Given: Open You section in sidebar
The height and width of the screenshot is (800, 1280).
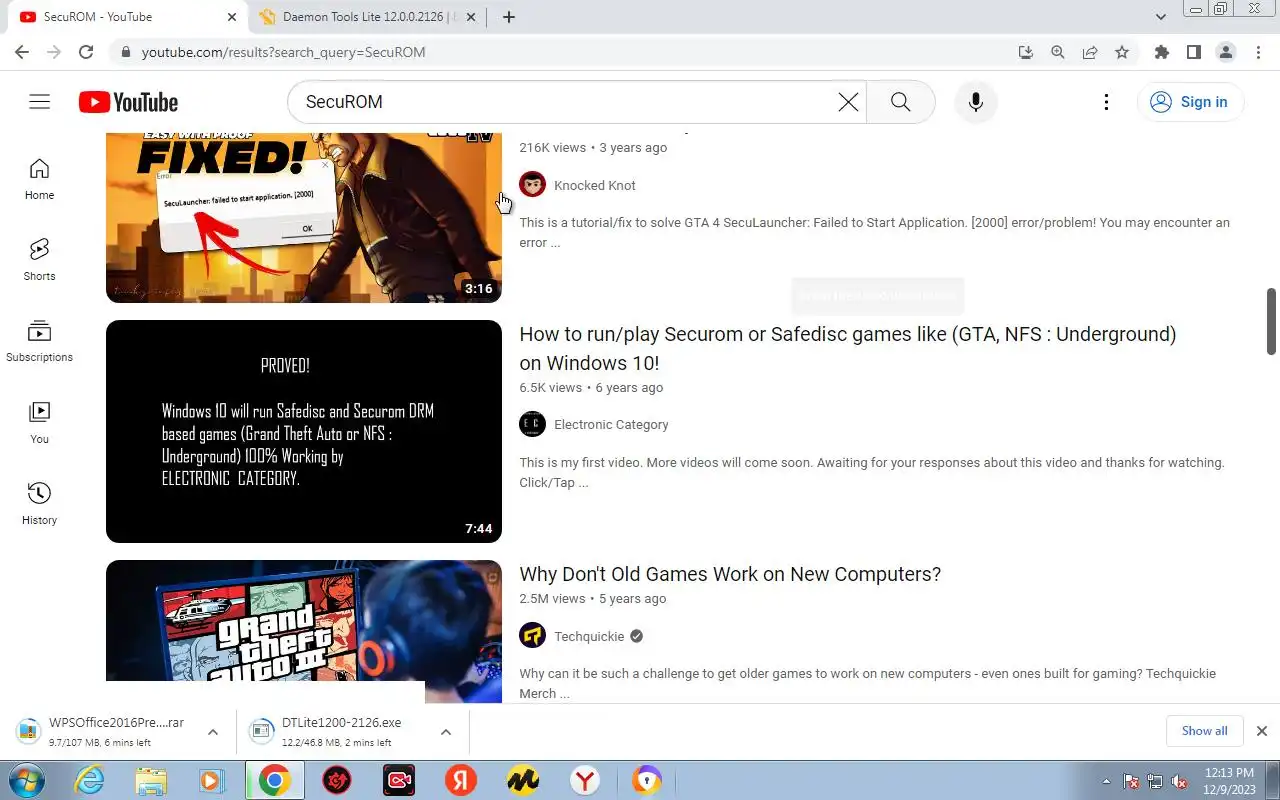Looking at the screenshot, I should [39, 423].
